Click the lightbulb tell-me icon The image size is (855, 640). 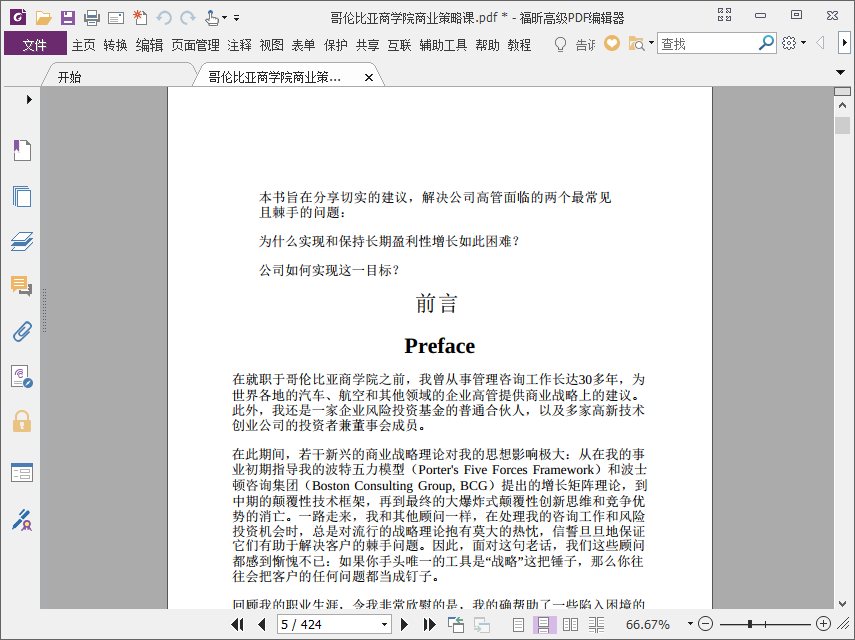[560, 44]
